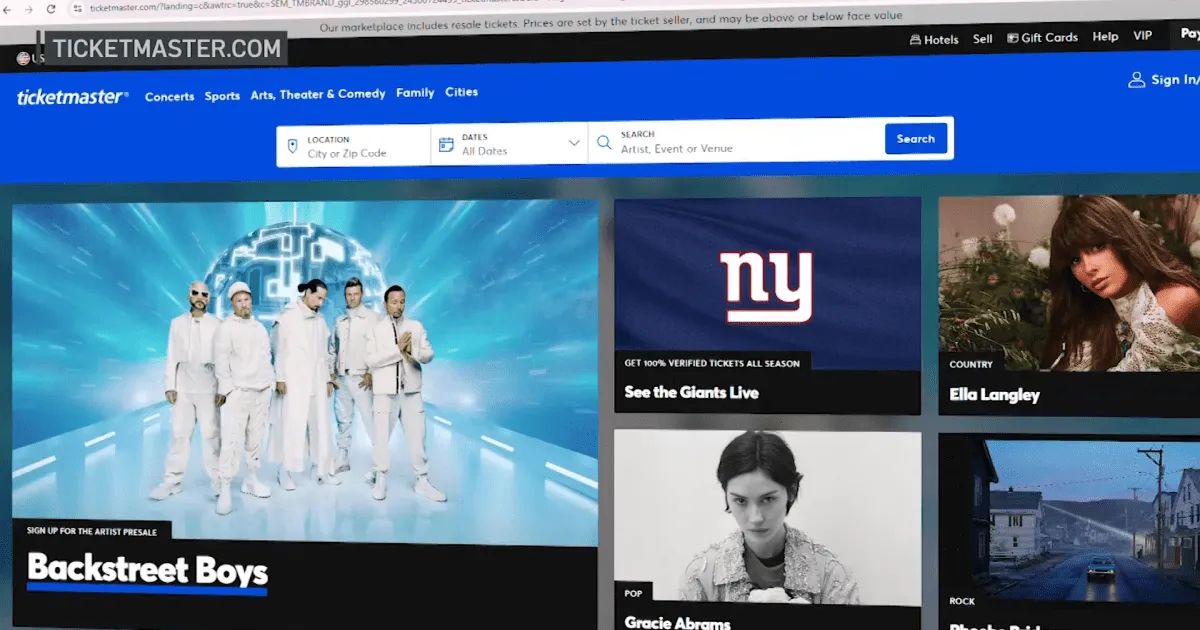Click the browser back arrow
This screenshot has height=630, width=1200.
5,8
